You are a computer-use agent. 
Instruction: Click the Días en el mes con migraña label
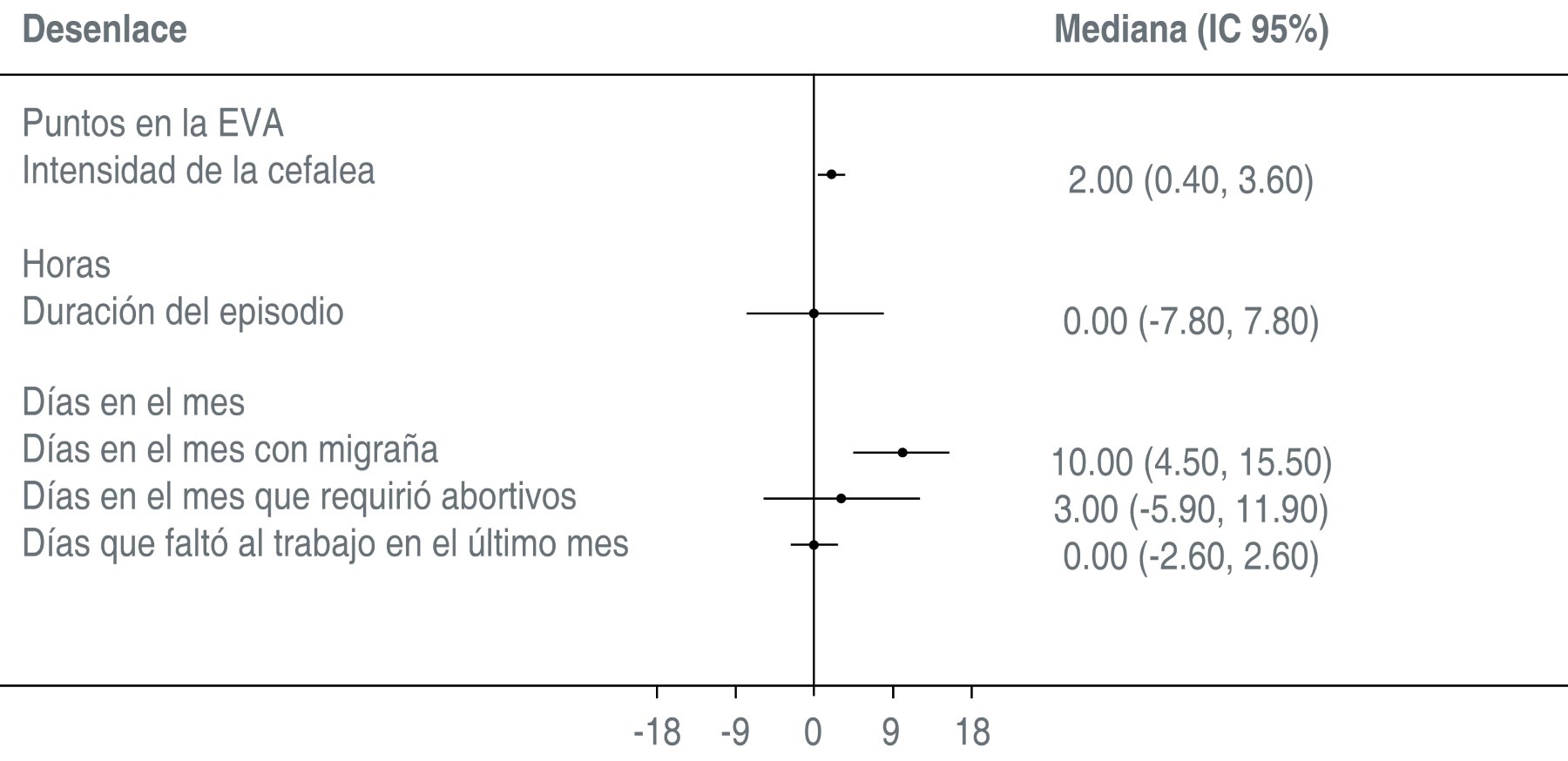[x=230, y=449]
